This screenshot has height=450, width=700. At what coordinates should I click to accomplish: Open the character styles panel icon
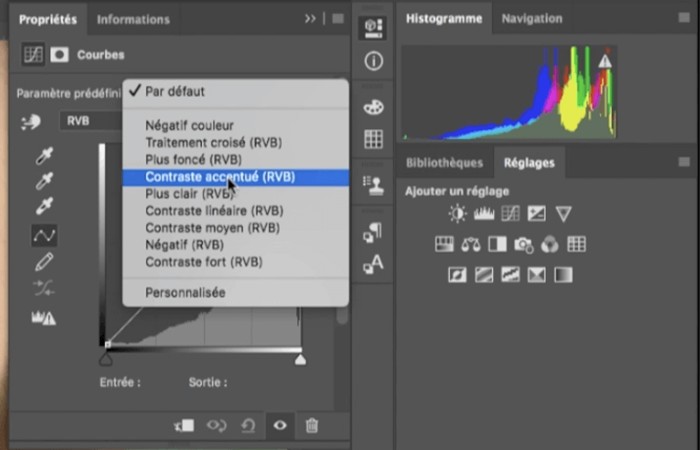[x=373, y=264]
